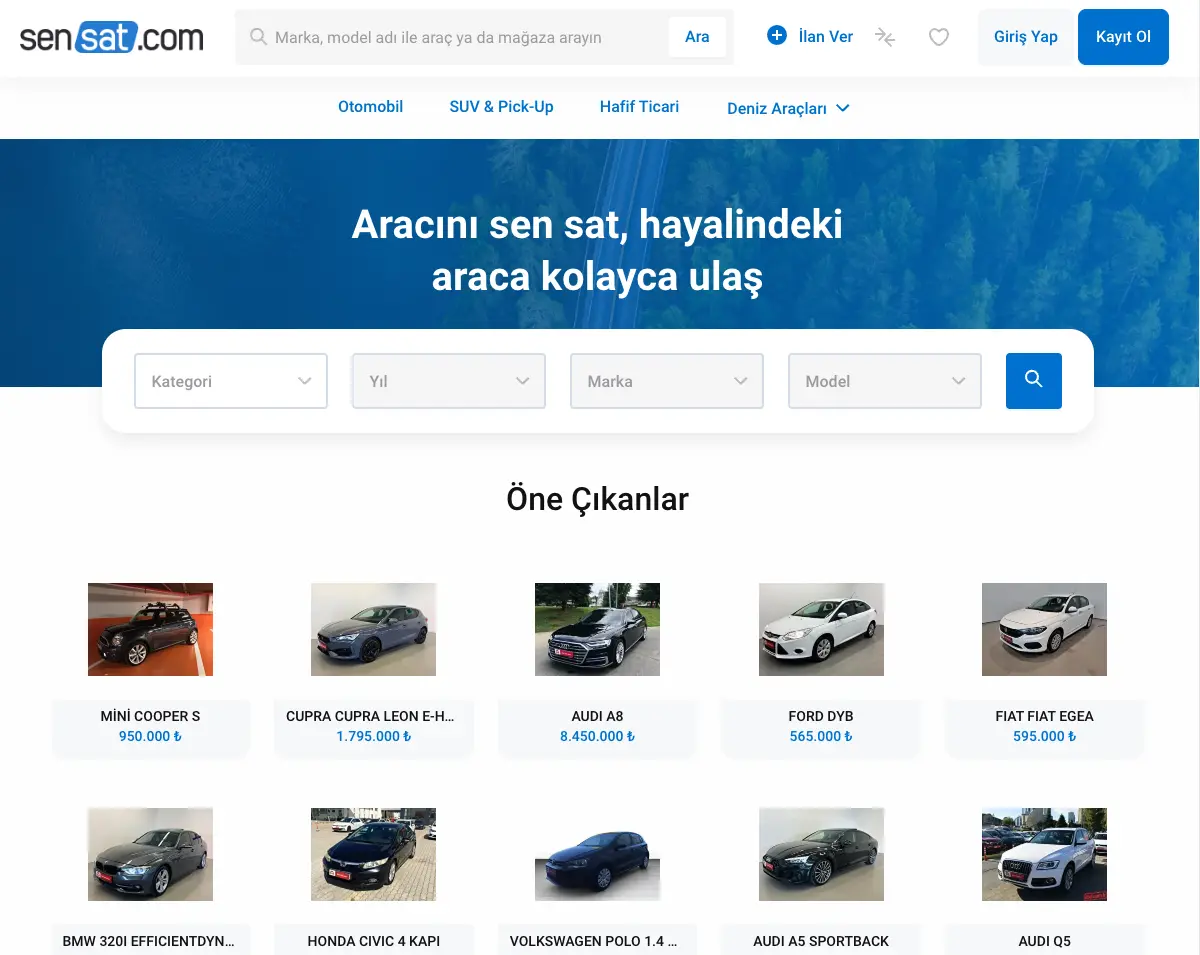Open the Marka dropdown

pos(667,381)
